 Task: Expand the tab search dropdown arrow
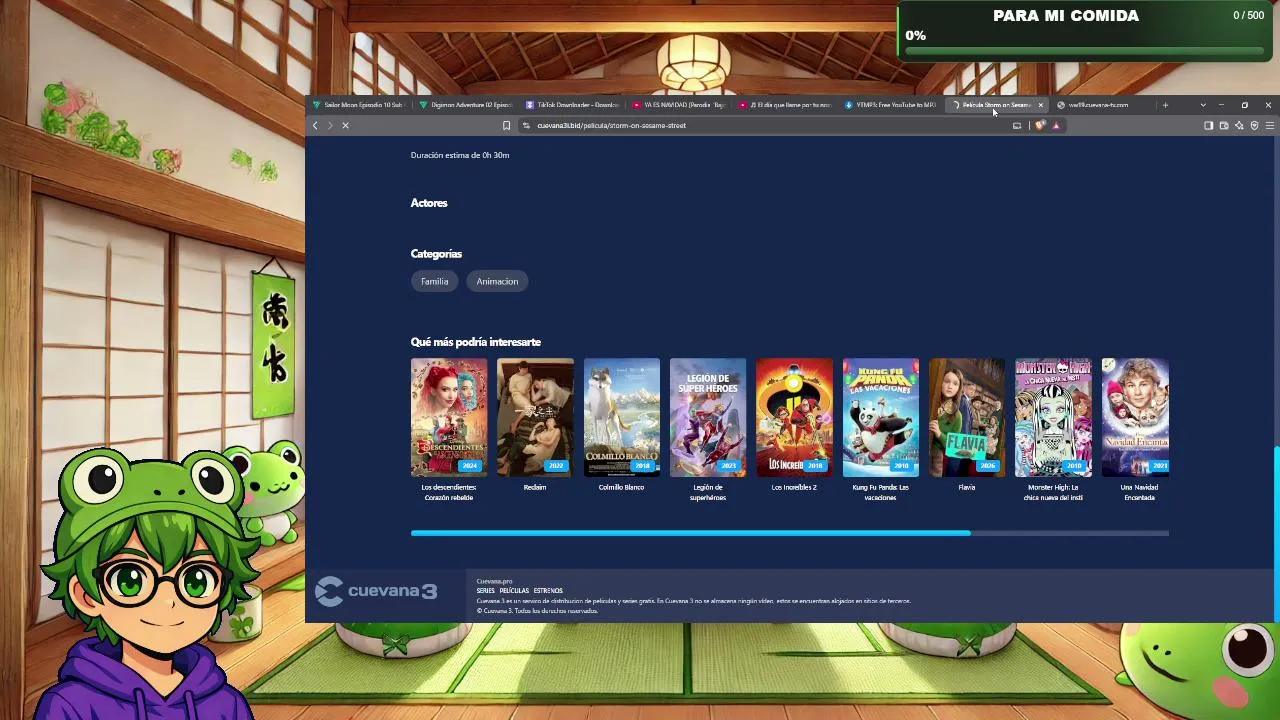[x=1203, y=105]
